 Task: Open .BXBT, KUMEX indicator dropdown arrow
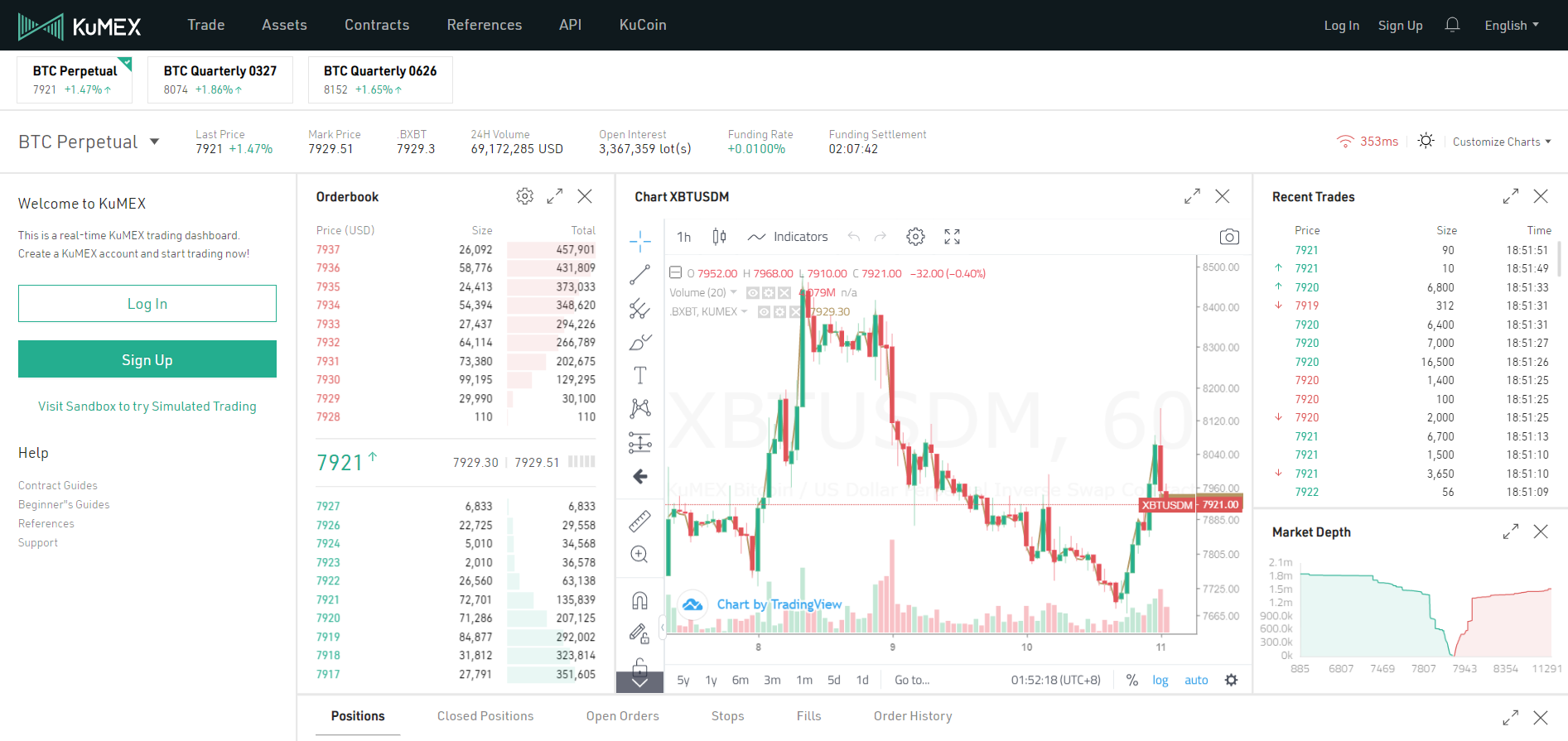click(x=744, y=311)
